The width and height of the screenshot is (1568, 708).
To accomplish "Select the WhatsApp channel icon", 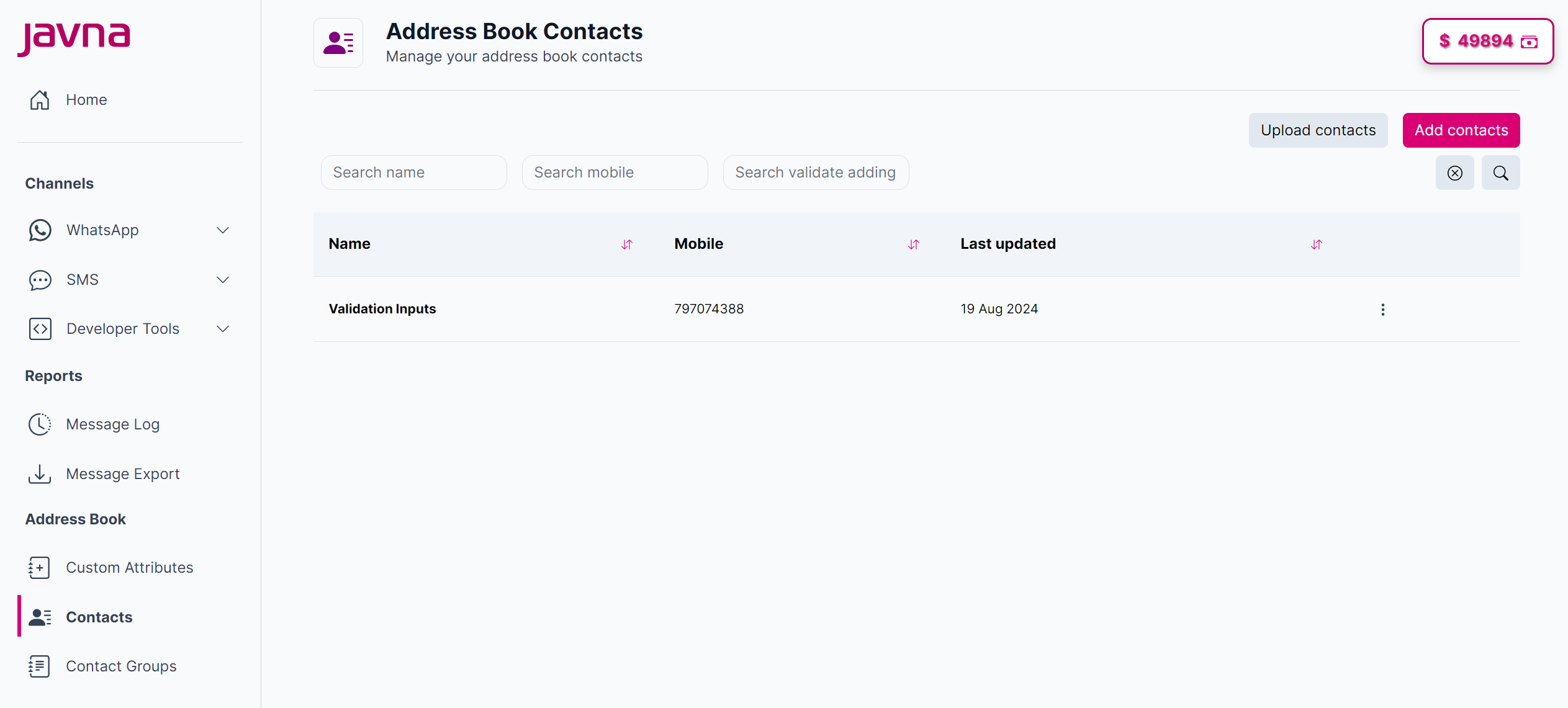I will point(39,230).
